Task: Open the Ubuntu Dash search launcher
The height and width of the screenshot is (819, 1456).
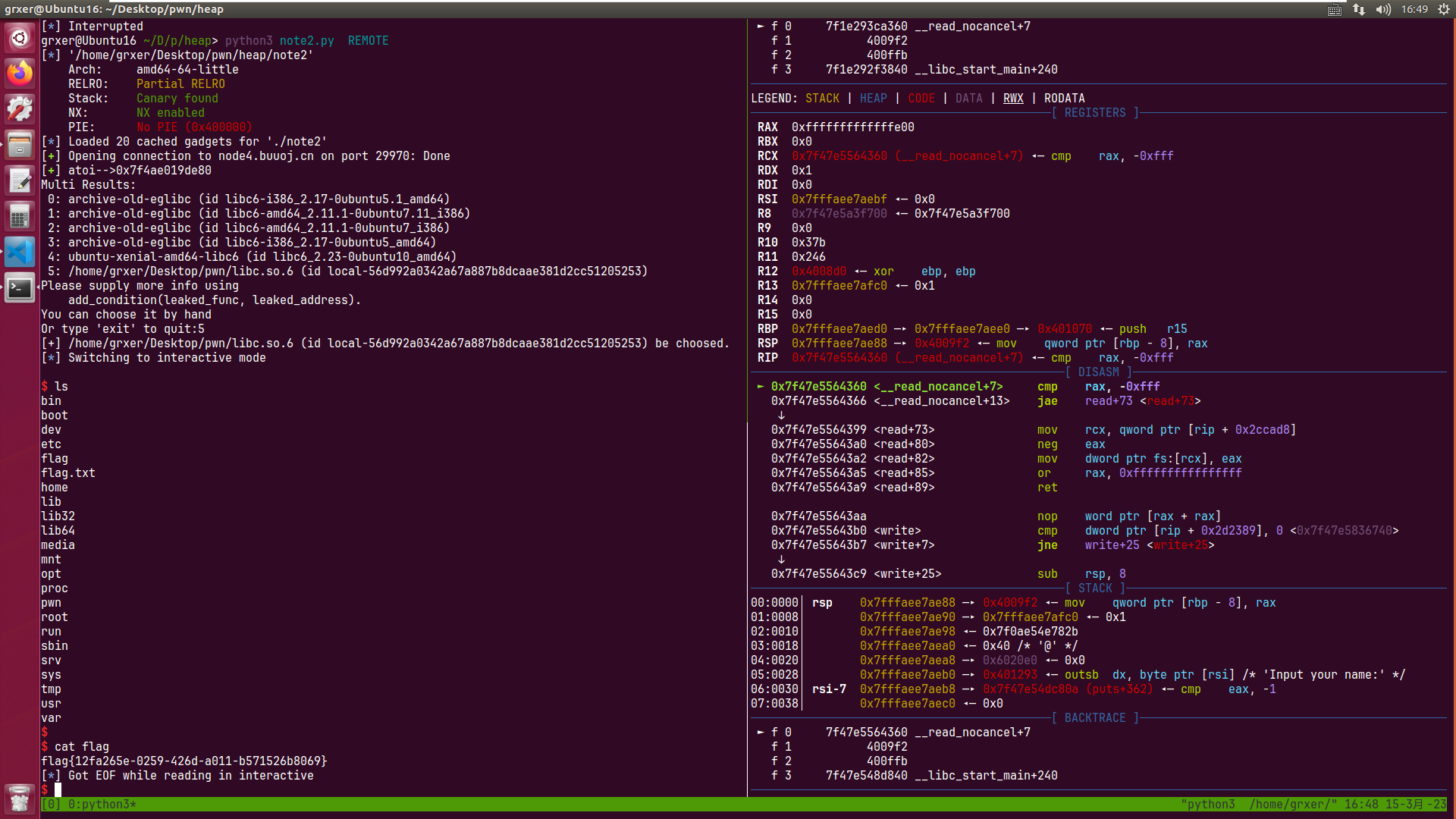Action: tap(20, 37)
